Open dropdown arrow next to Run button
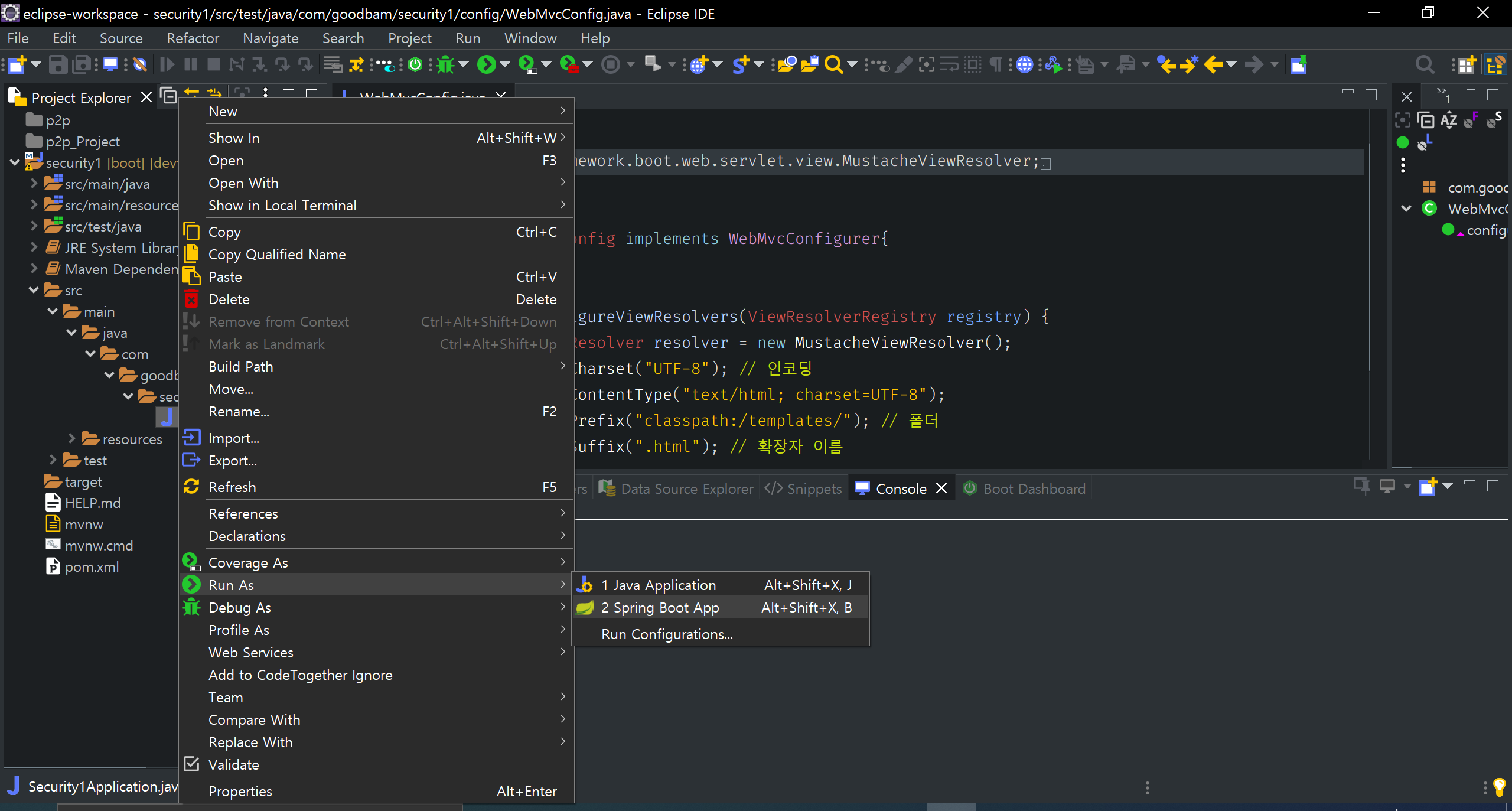 pos(505,64)
